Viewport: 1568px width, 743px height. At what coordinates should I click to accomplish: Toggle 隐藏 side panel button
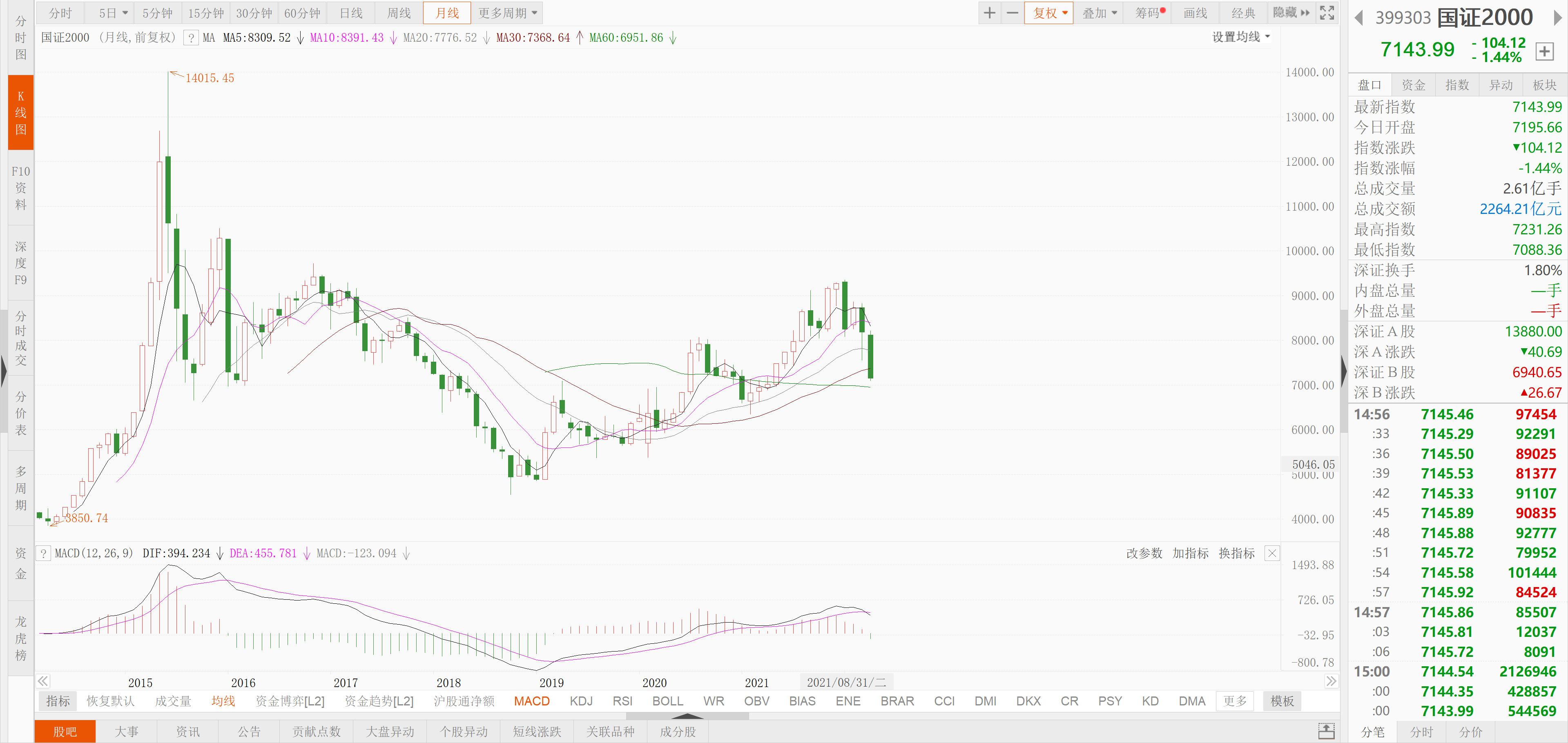tap(1291, 13)
